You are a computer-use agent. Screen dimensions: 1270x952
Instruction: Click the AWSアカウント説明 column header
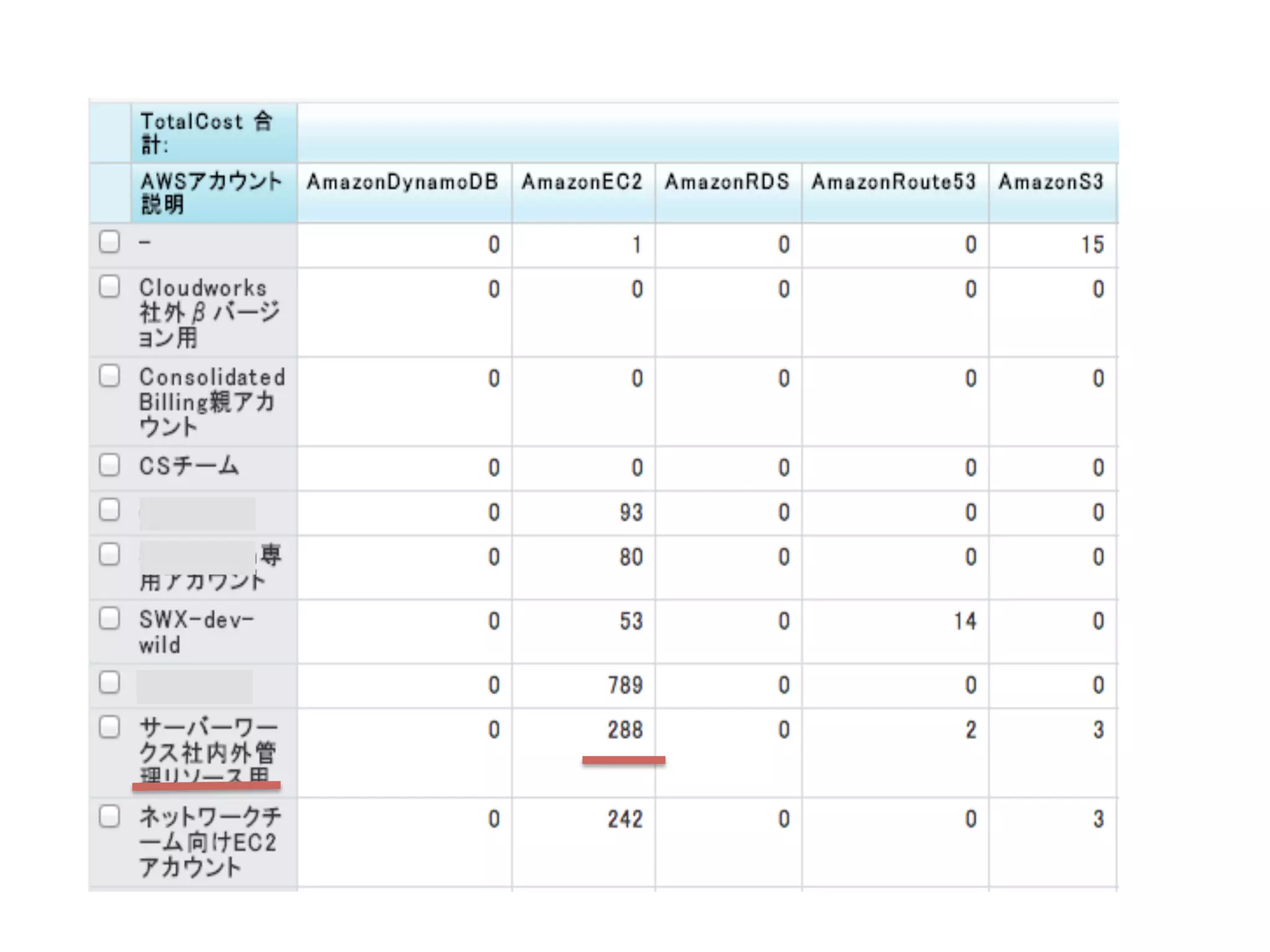pos(211,193)
